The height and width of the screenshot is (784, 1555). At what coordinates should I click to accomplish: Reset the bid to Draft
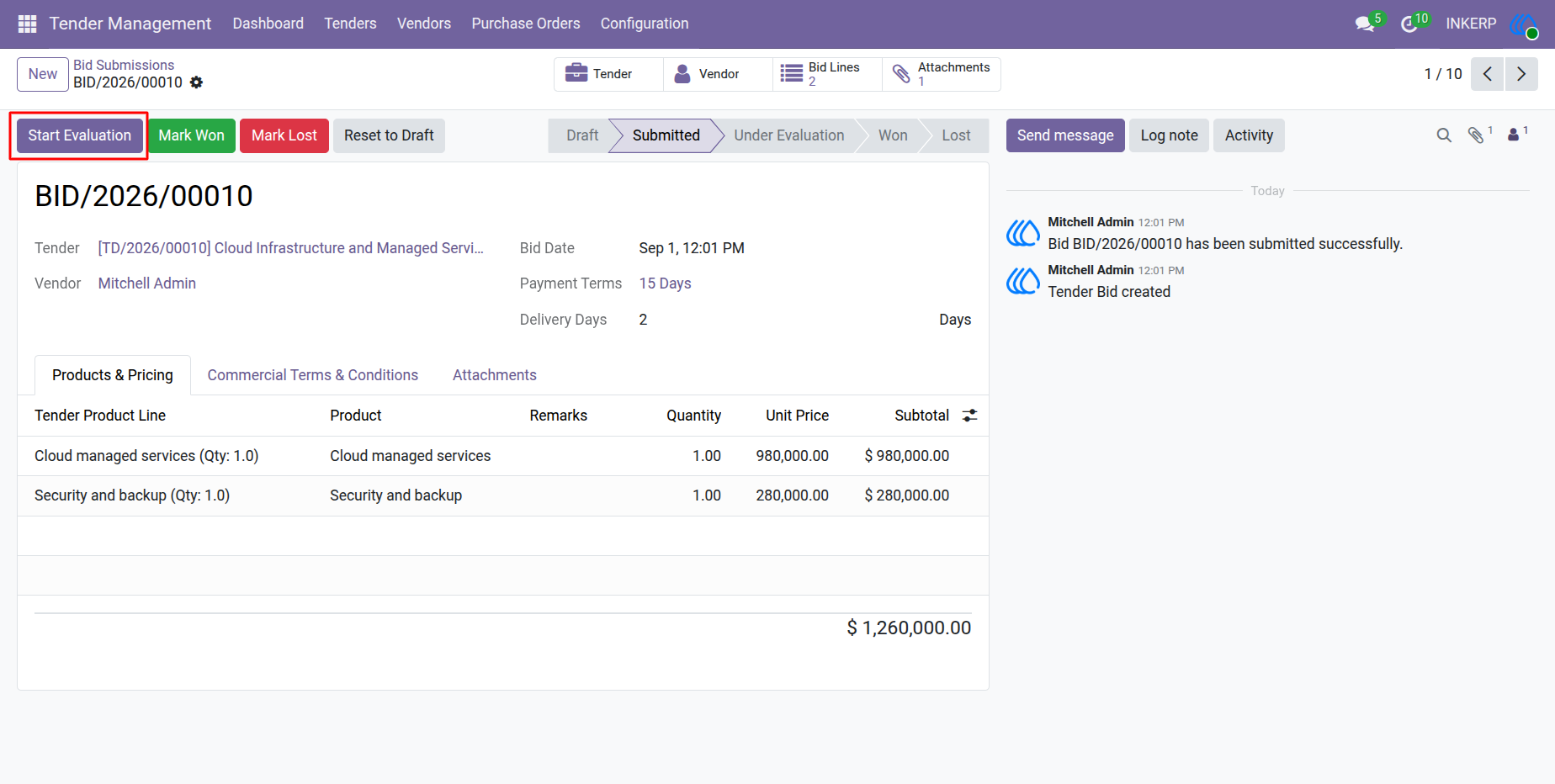389,135
